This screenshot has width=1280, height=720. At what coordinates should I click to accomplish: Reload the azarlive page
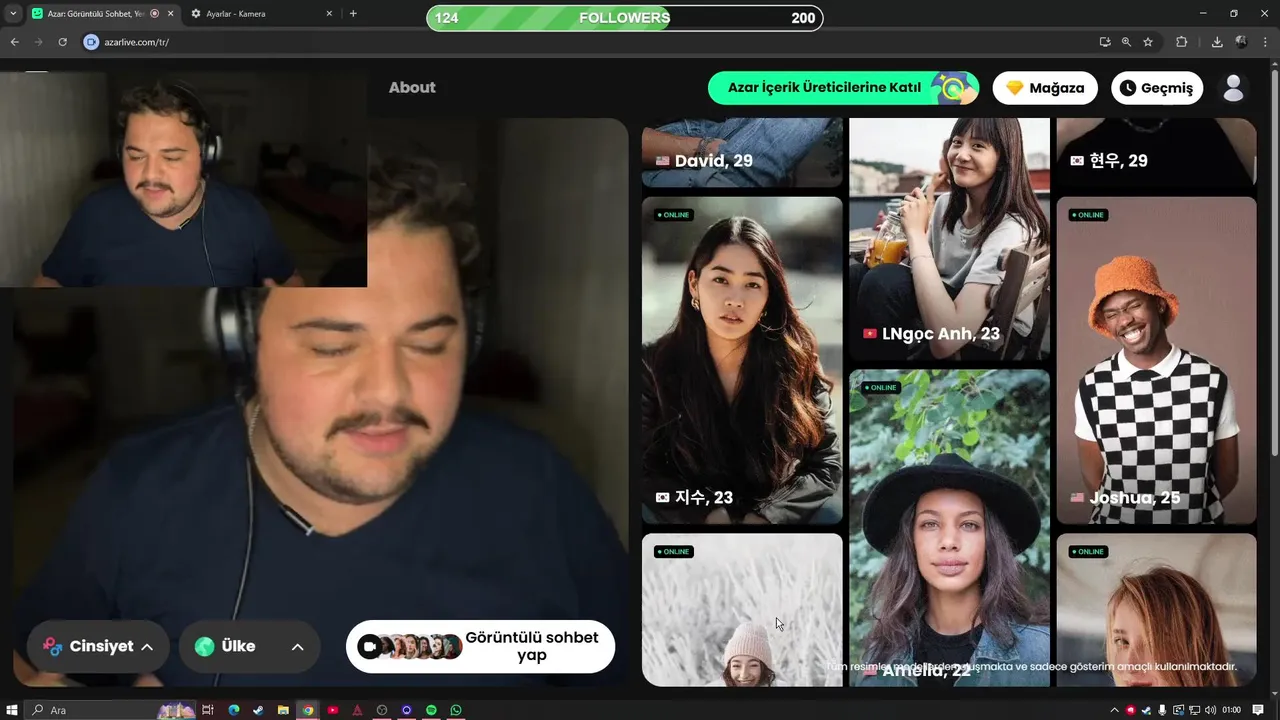click(62, 42)
